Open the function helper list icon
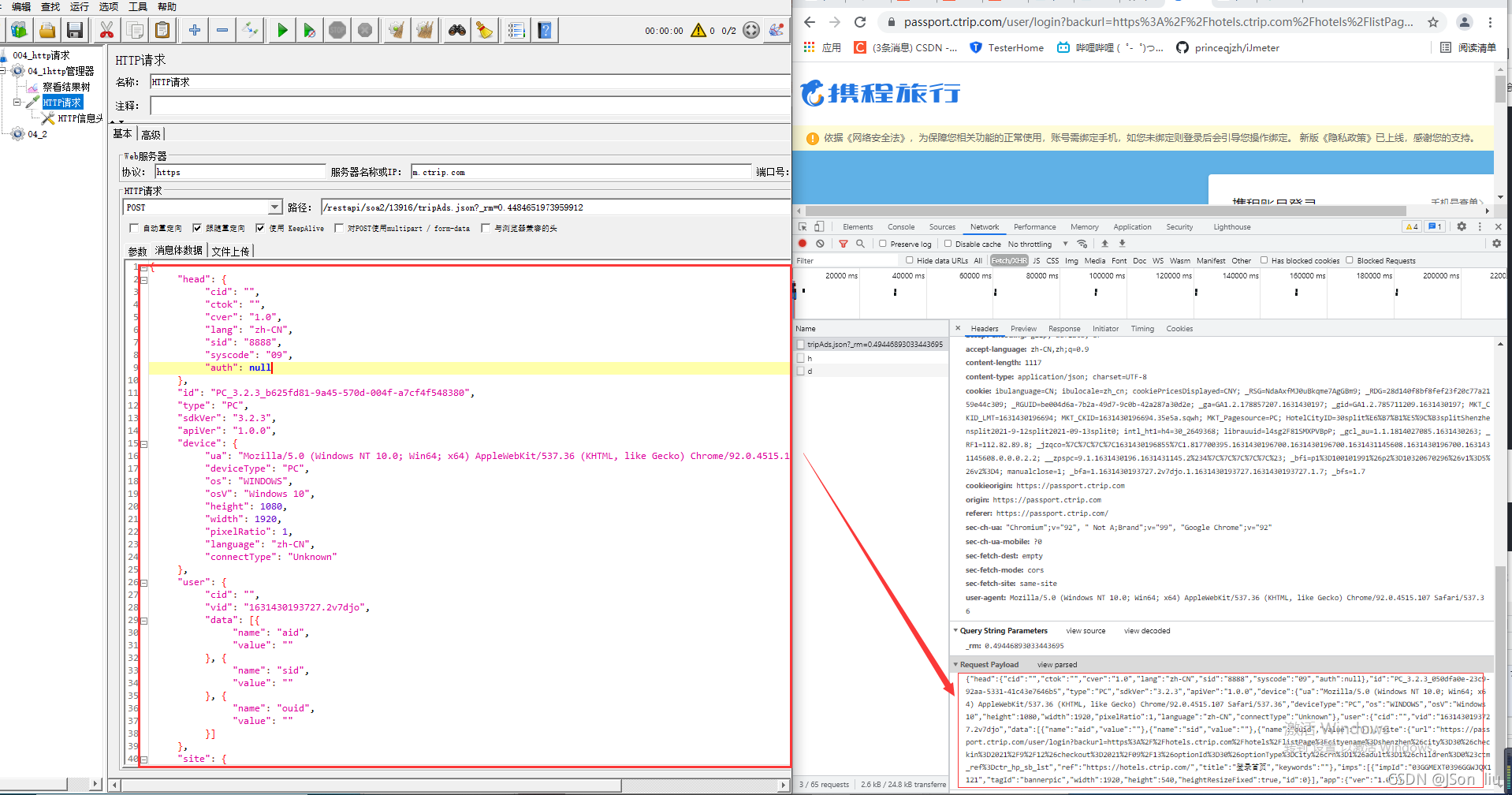Image resolution: width=1512 pixels, height=795 pixels. click(516, 31)
